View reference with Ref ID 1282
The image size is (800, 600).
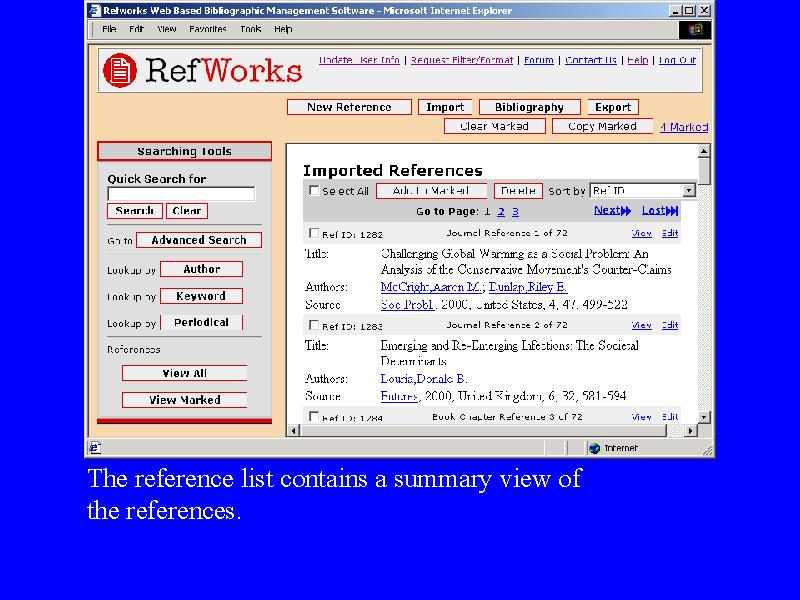[642, 233]
